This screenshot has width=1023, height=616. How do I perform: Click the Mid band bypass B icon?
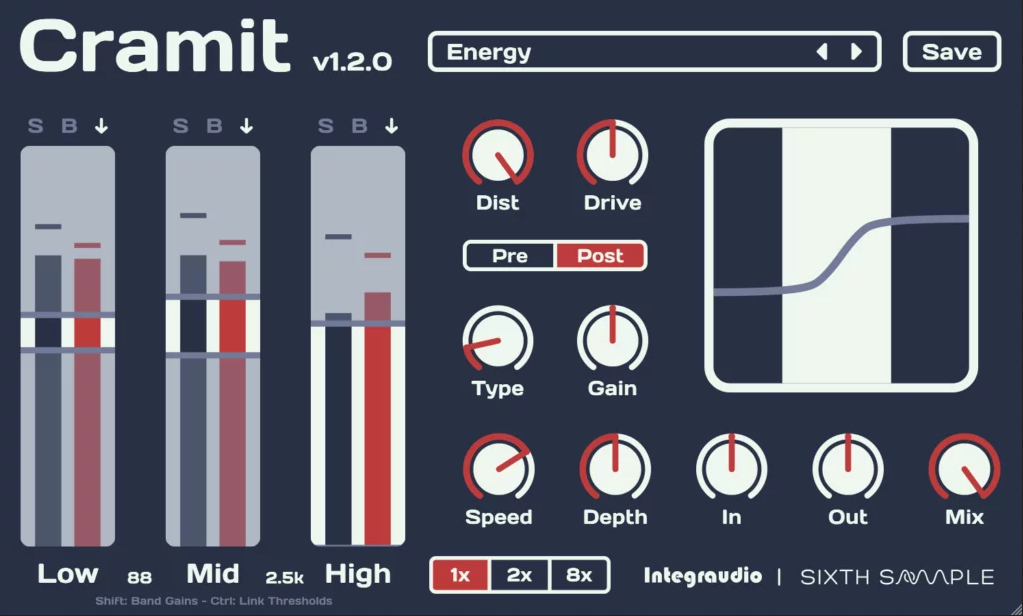click(x=214, y=126)
